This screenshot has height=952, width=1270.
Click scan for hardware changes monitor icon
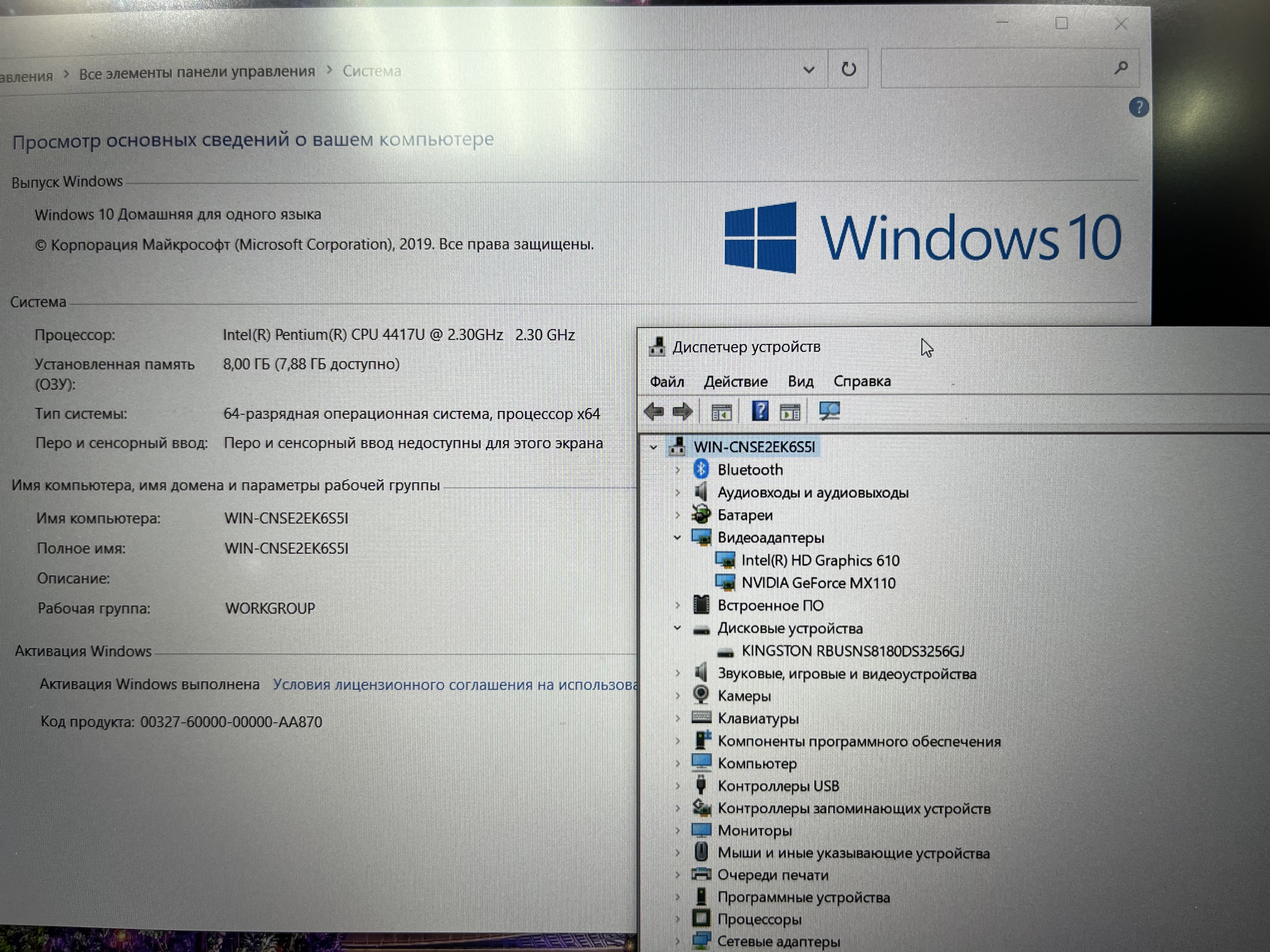tap(830, 411)
